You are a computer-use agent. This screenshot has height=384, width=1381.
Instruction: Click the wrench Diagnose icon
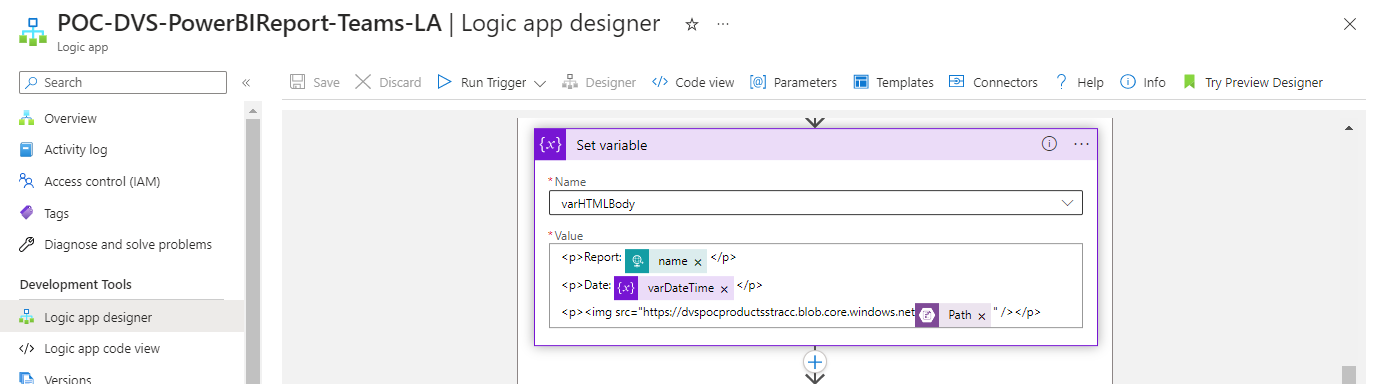click(27, 244)
